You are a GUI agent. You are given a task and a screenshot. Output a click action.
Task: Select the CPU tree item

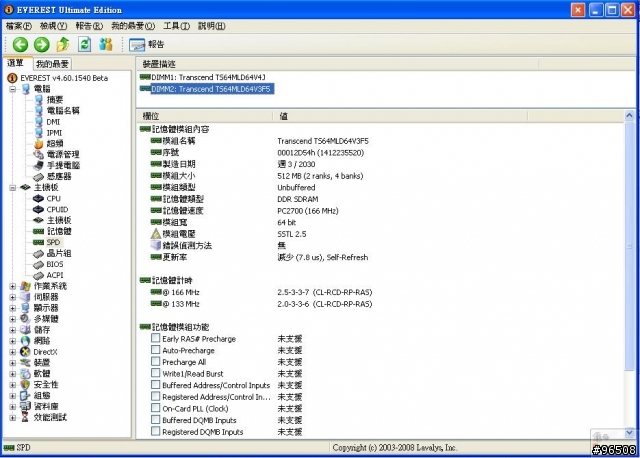pyautogui.click(x=53, y=198)
